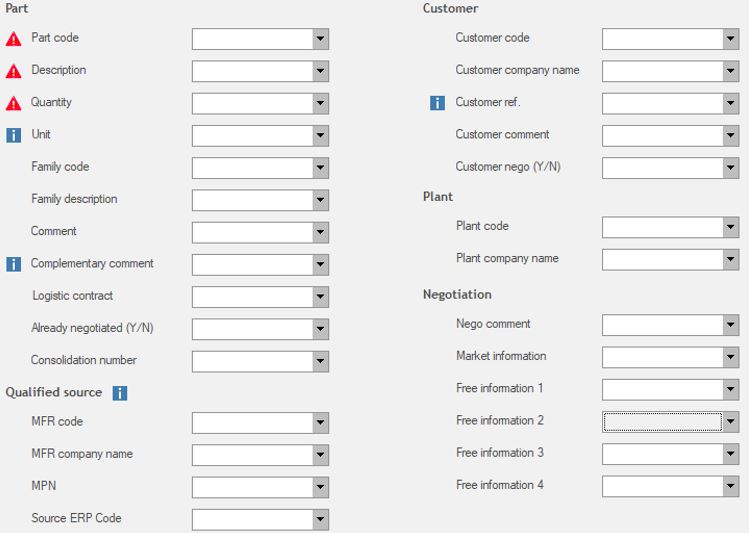This screenshot has width=749, height=533.
Task: Open the Already negotiated (Y/N) dropdown
Action: point(320,329)
